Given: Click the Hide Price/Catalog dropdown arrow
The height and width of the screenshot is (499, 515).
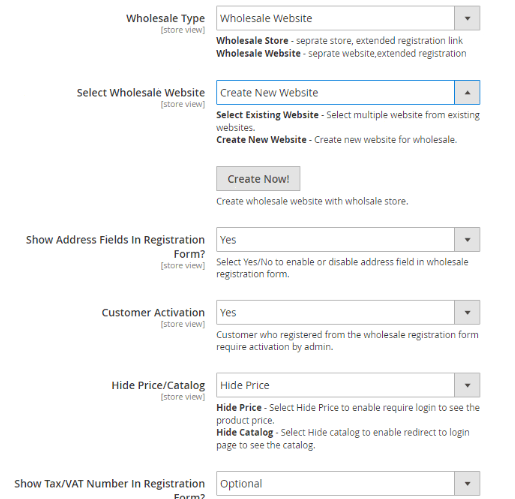Looking at the screenshot, I should tap(467, 385).
